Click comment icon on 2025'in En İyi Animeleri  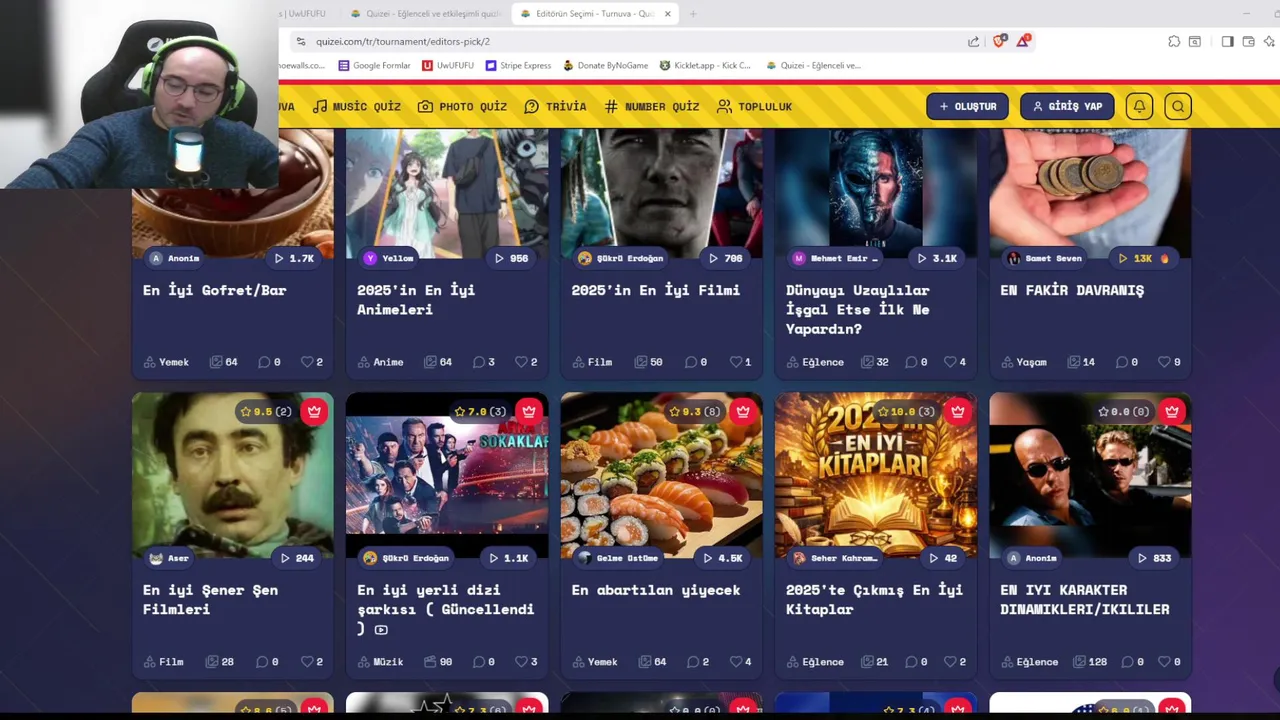tap(479, 362)
